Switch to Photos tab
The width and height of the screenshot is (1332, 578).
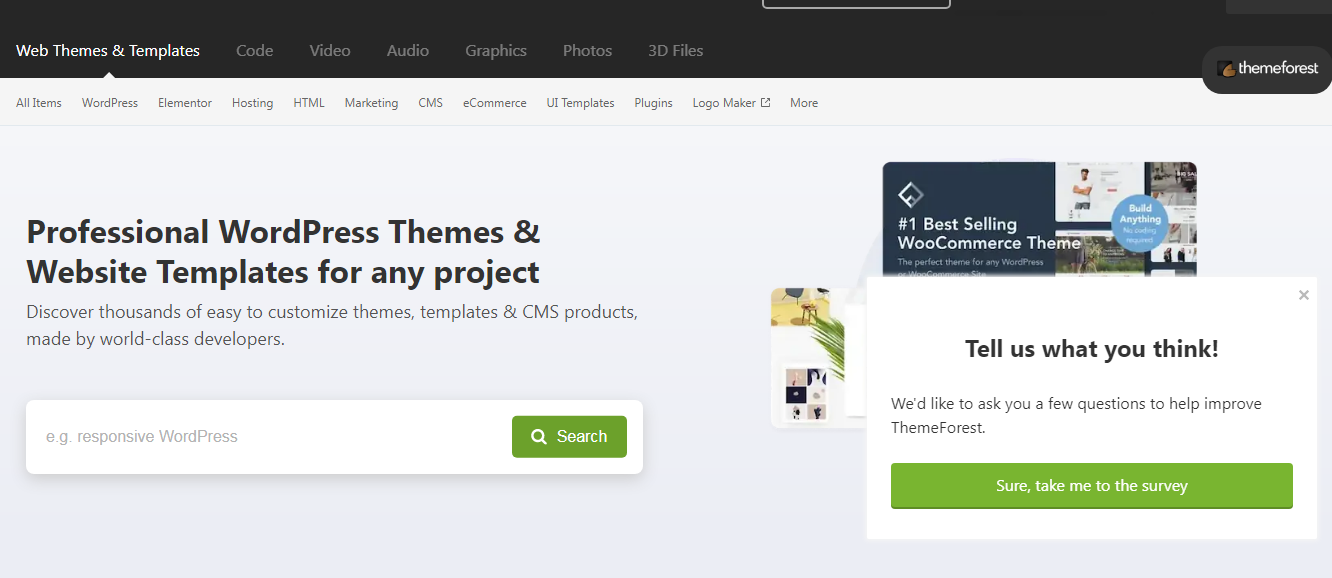587,51
